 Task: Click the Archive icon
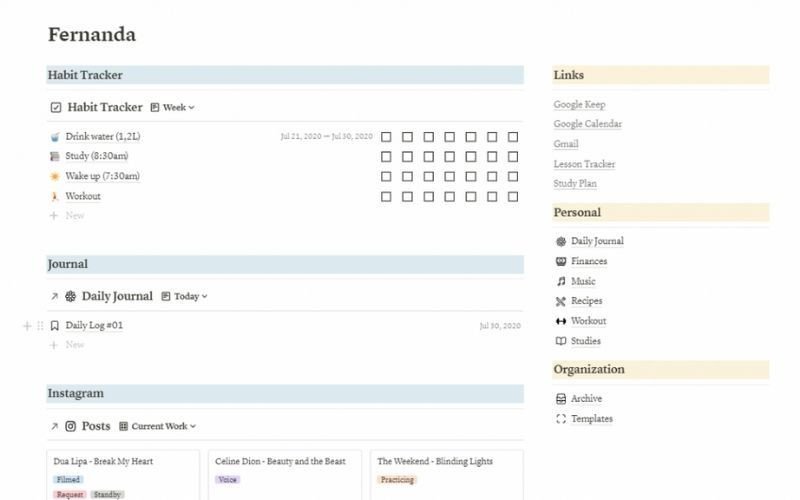pos(561,398)
